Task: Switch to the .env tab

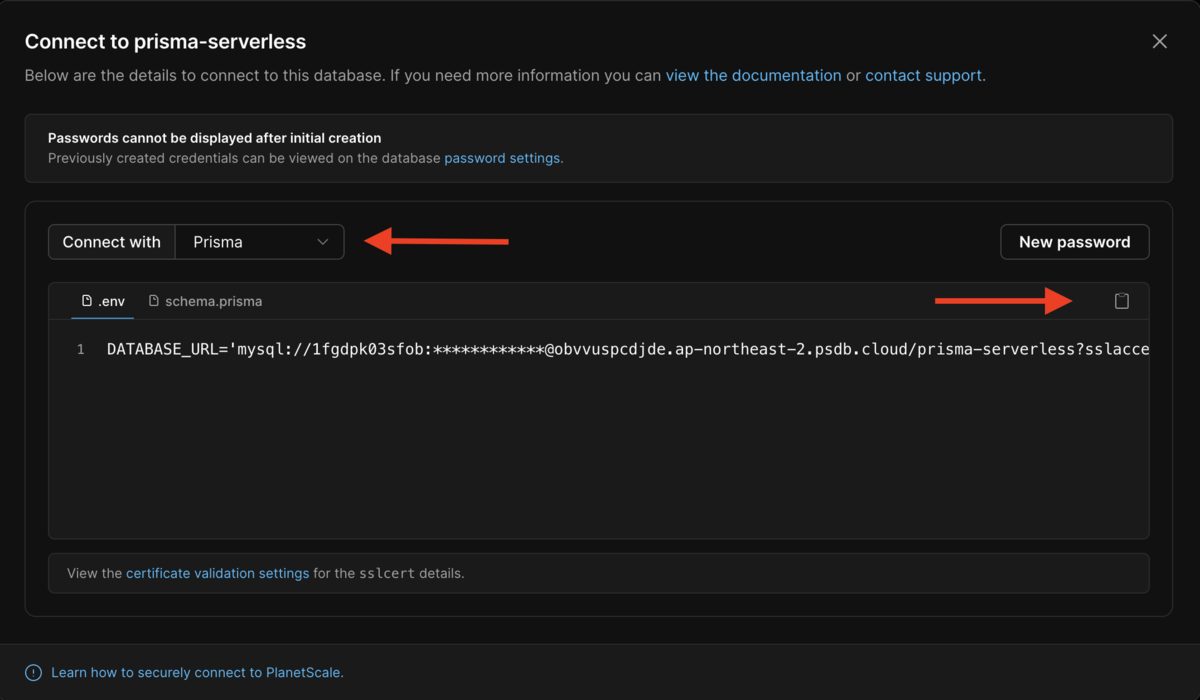Action: [x=102, y=301]
